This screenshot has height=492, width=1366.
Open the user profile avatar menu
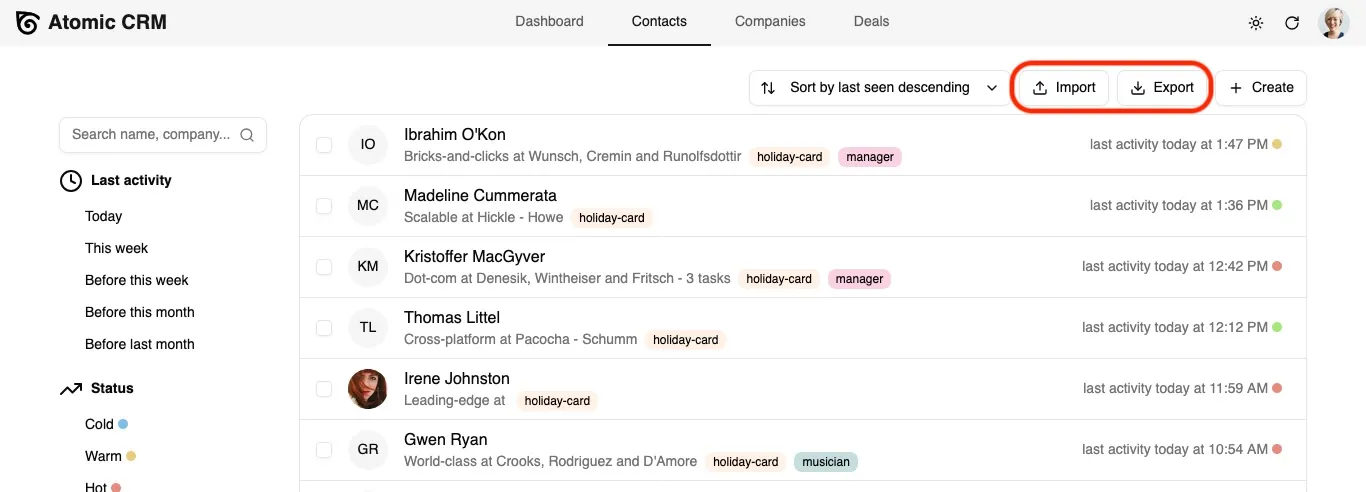click(1334, 23)
